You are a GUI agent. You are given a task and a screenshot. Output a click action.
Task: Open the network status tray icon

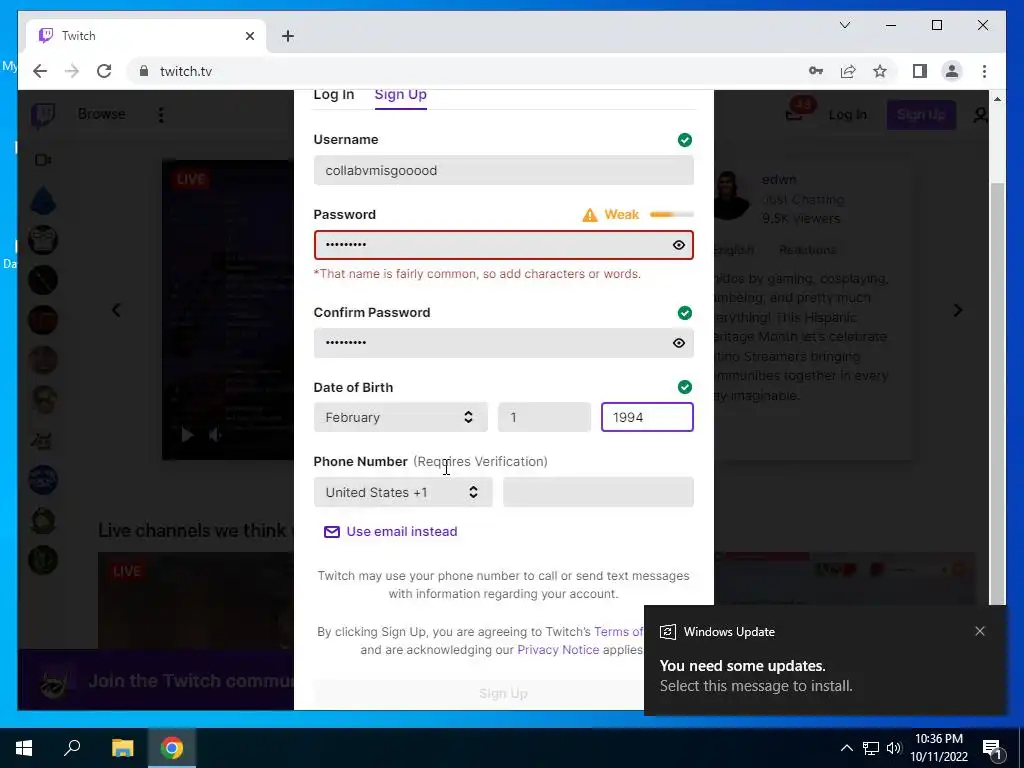point(871,748)
